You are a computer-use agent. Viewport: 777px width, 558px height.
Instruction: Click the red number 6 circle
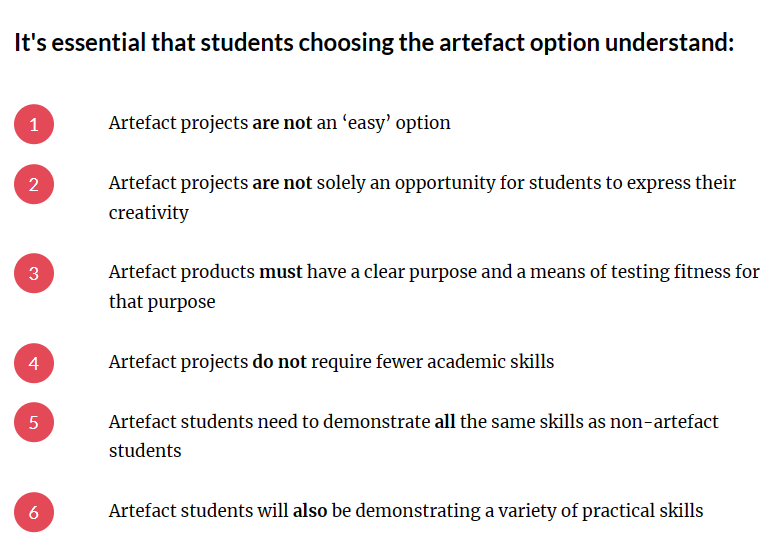[x=34, y=512]
